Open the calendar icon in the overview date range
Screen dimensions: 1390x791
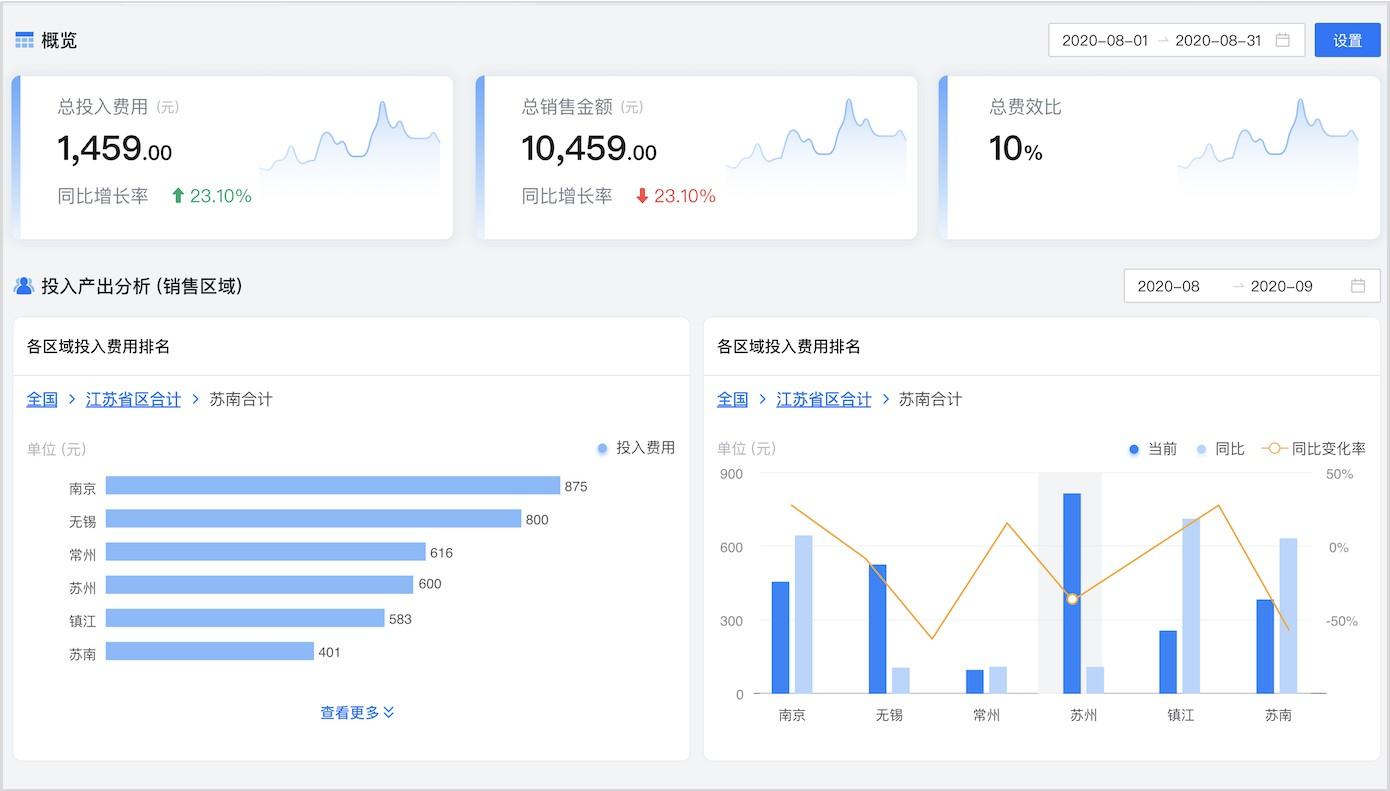1284,40
